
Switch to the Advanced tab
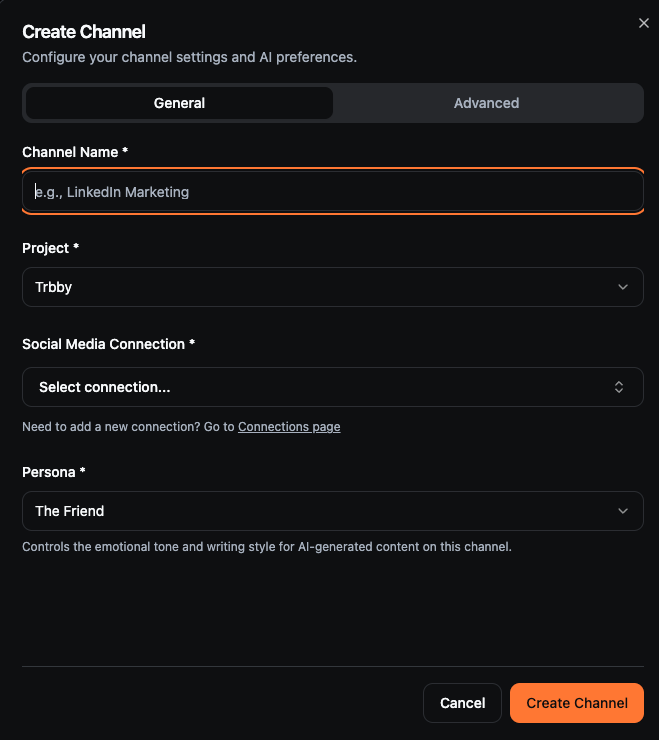[486, 103]
